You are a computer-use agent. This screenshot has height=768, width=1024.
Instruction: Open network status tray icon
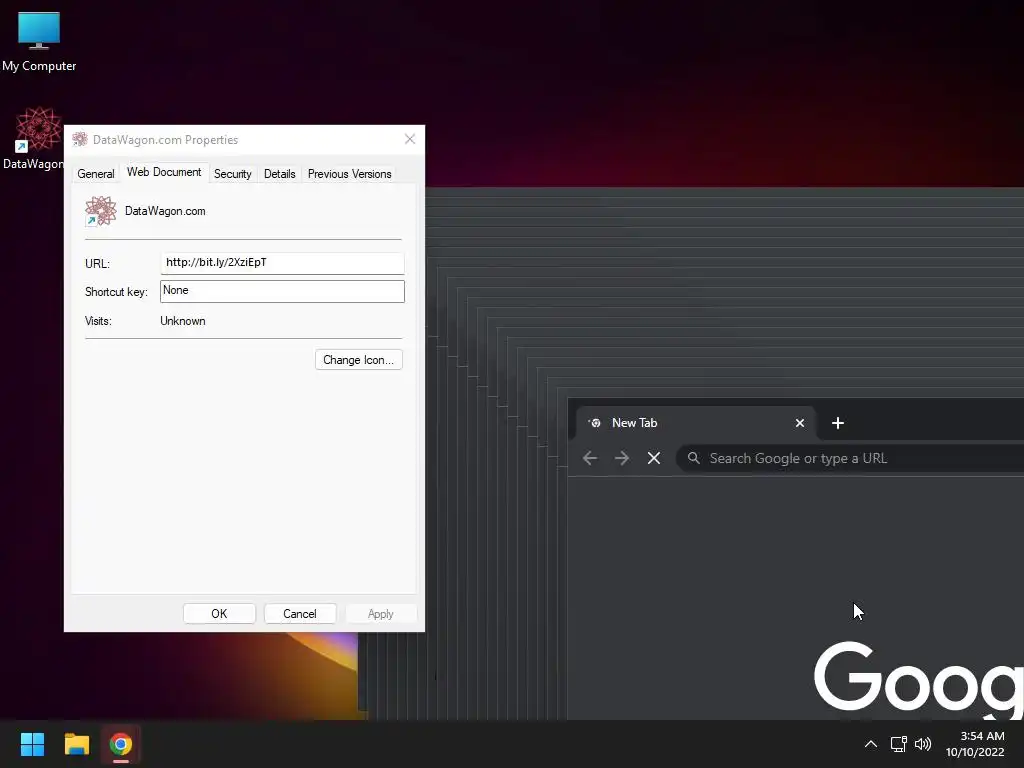(x=899, y=744)
